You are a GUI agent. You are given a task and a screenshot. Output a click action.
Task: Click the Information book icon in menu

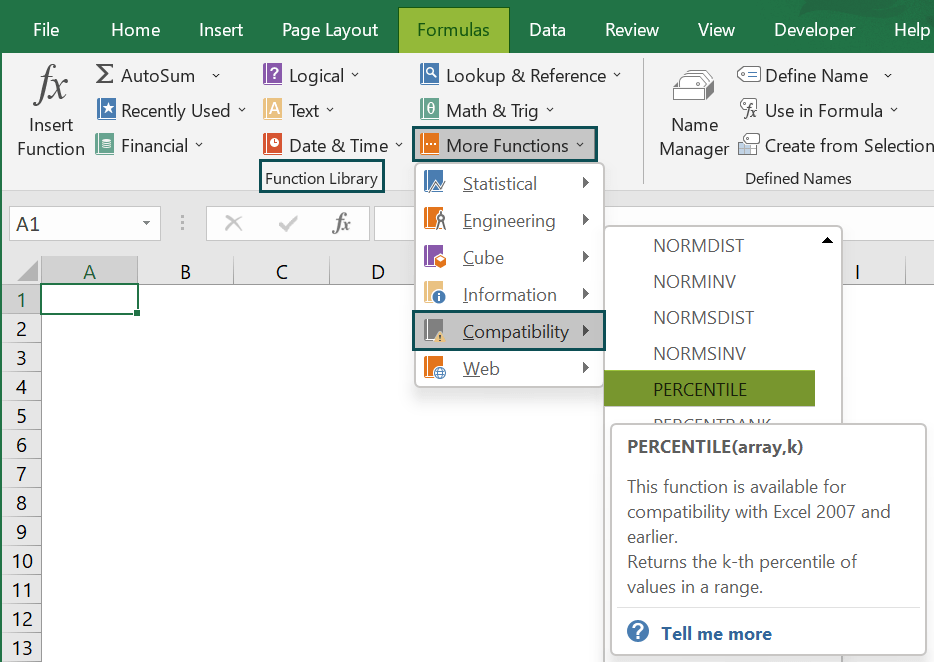(434, 293)
